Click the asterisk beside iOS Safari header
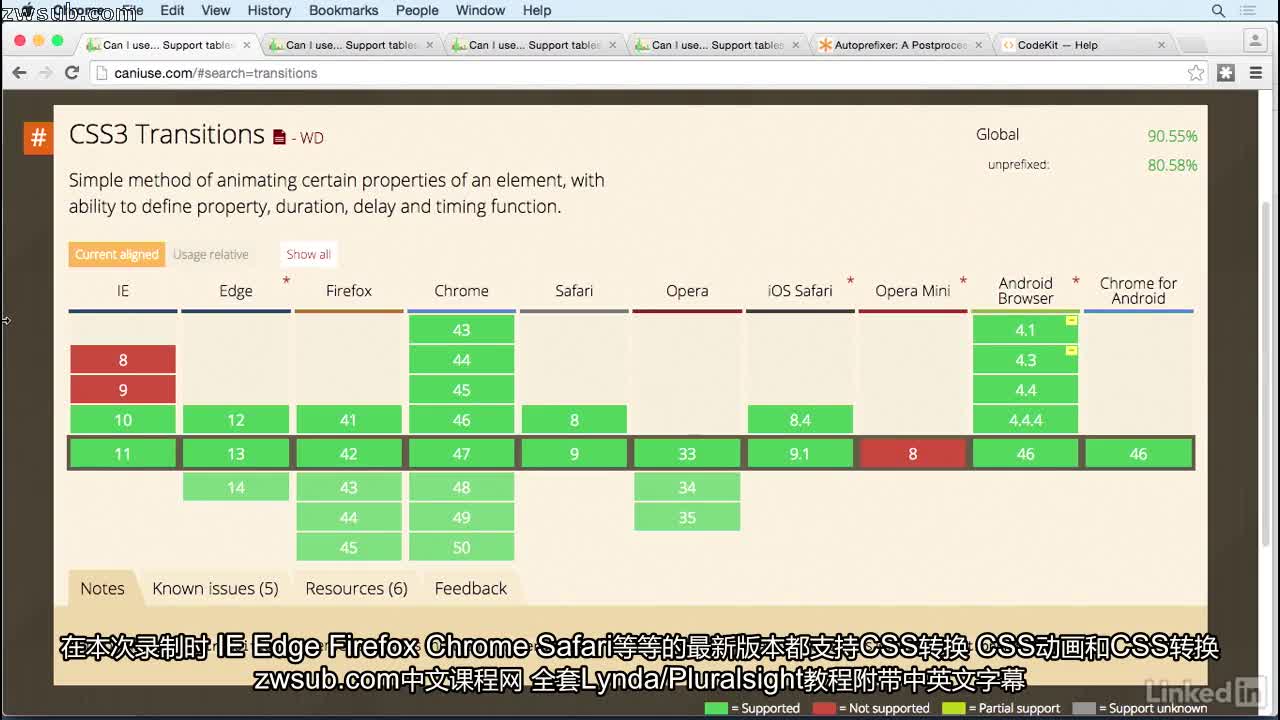The width and height of the screenshot is (1280, 720). 850,281
